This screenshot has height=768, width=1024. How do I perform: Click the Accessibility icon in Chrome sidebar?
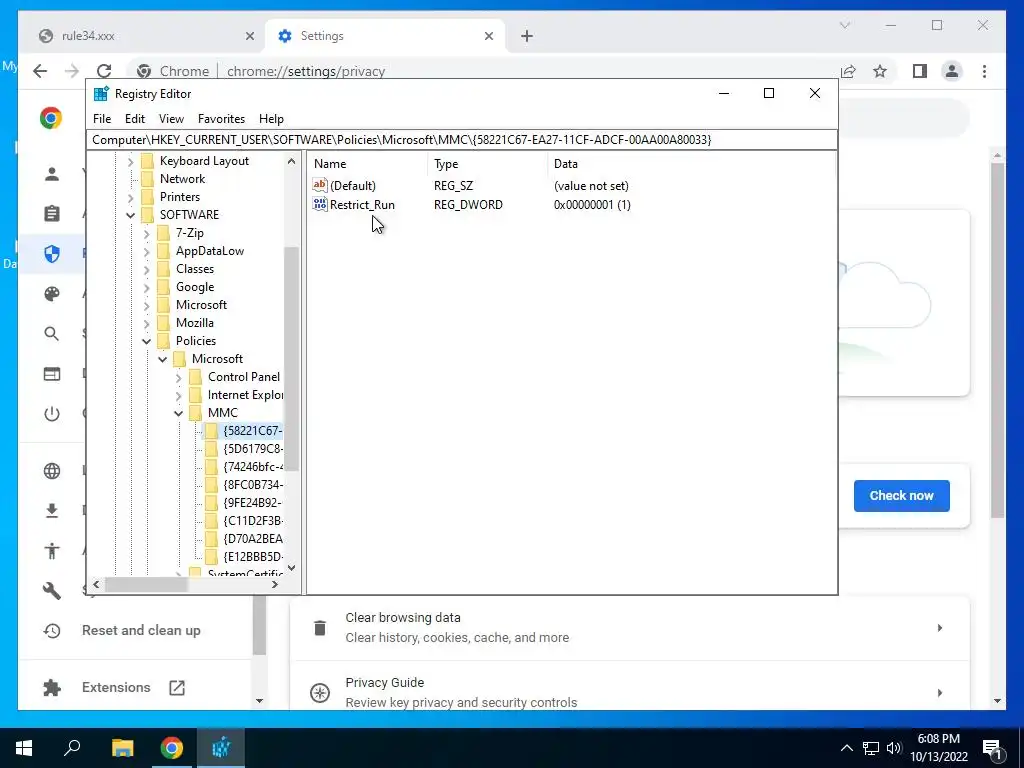pyautogui.click(x=52, y=551)
